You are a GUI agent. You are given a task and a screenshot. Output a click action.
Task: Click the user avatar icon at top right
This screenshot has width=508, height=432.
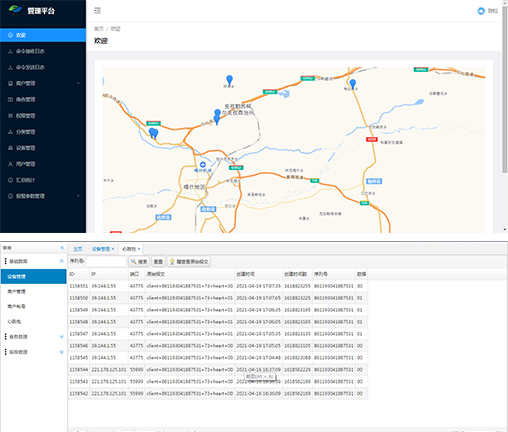click(481, 11)
